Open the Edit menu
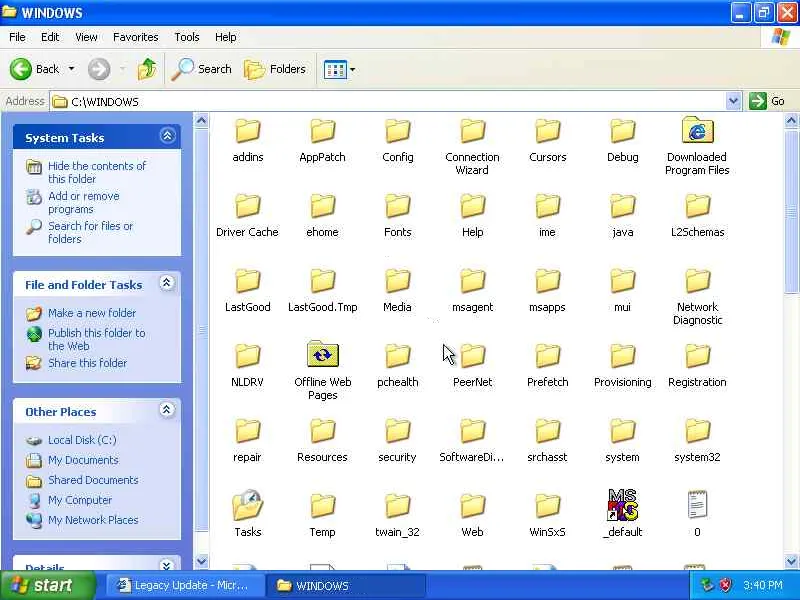Image resolution: width=800 pixels, height=600 pixels. [50, 37]
